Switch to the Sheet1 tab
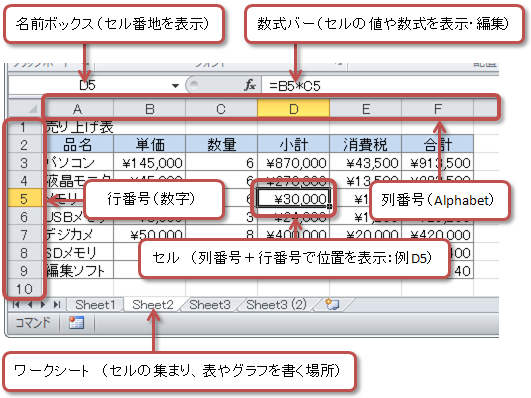Viewport: 531px width, 398px height. [x=95, y=305]
